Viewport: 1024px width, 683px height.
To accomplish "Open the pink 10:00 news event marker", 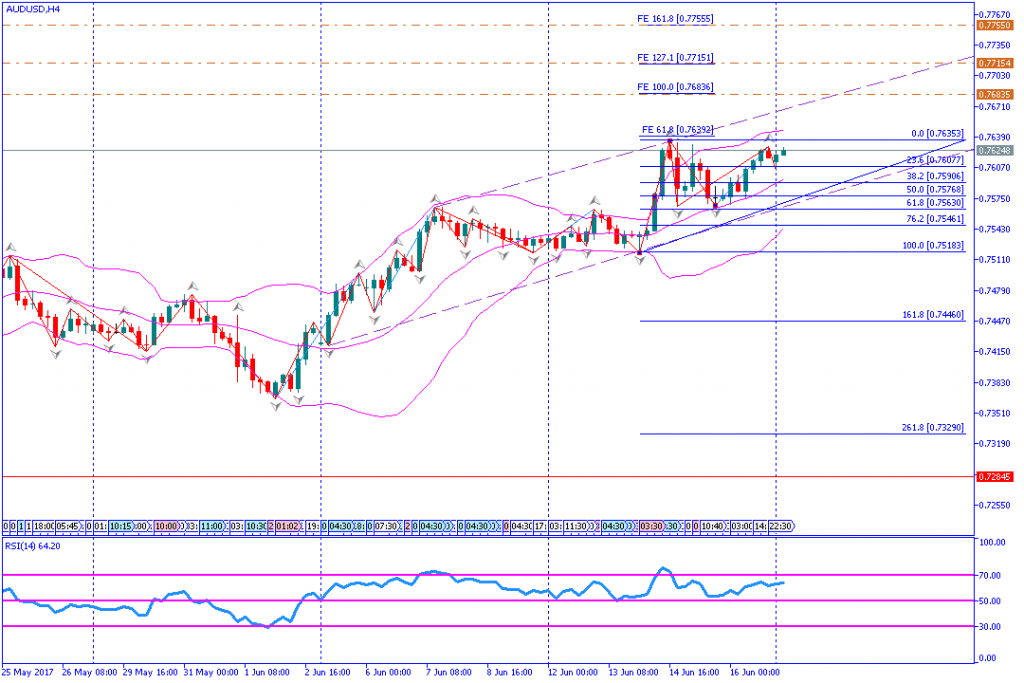I will point(167,526).
